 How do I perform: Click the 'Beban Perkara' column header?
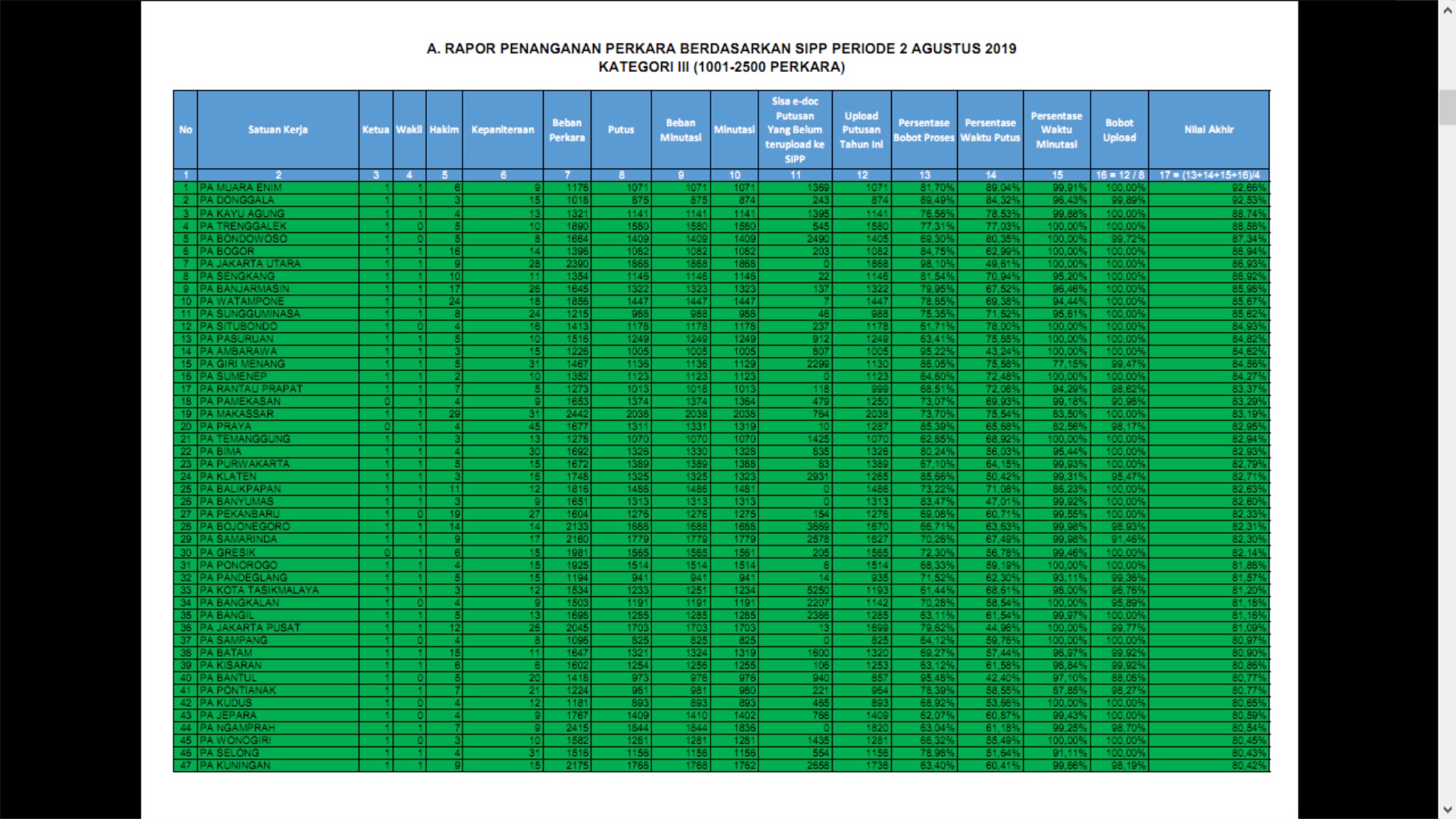pos(566,130)
